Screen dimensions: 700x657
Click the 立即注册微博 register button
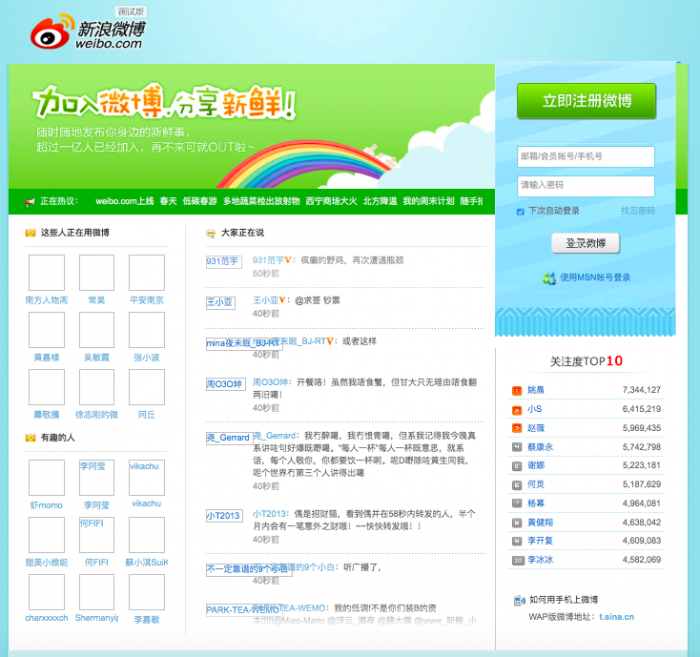pos(586,101)
